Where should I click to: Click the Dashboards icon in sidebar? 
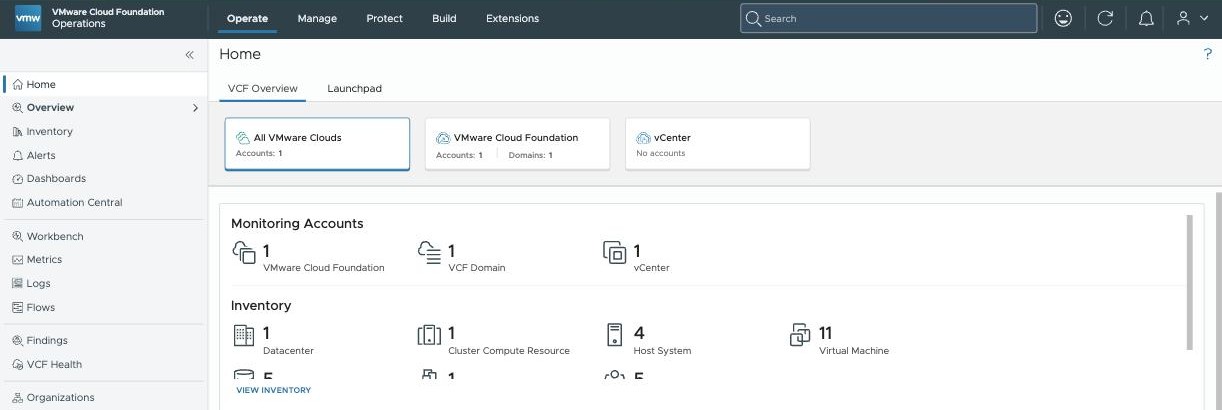click(18, 179)
